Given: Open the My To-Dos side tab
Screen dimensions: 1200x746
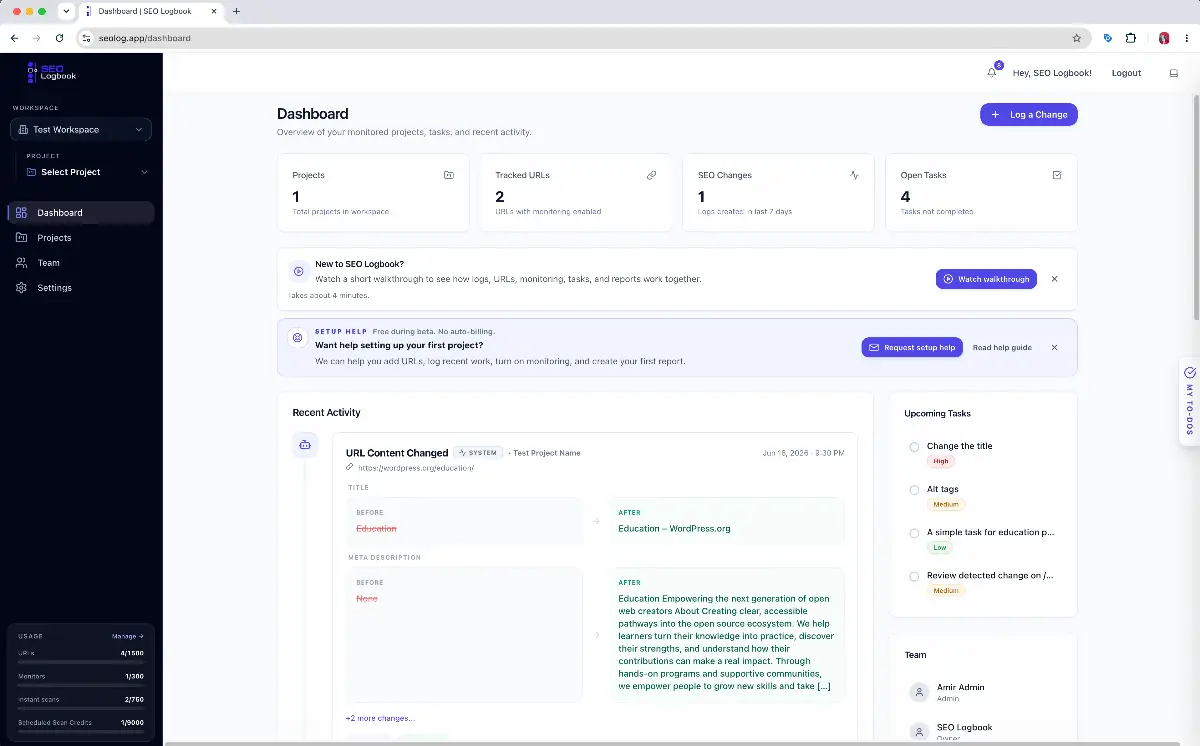Looking at the screenshot, I should 1189,401.
